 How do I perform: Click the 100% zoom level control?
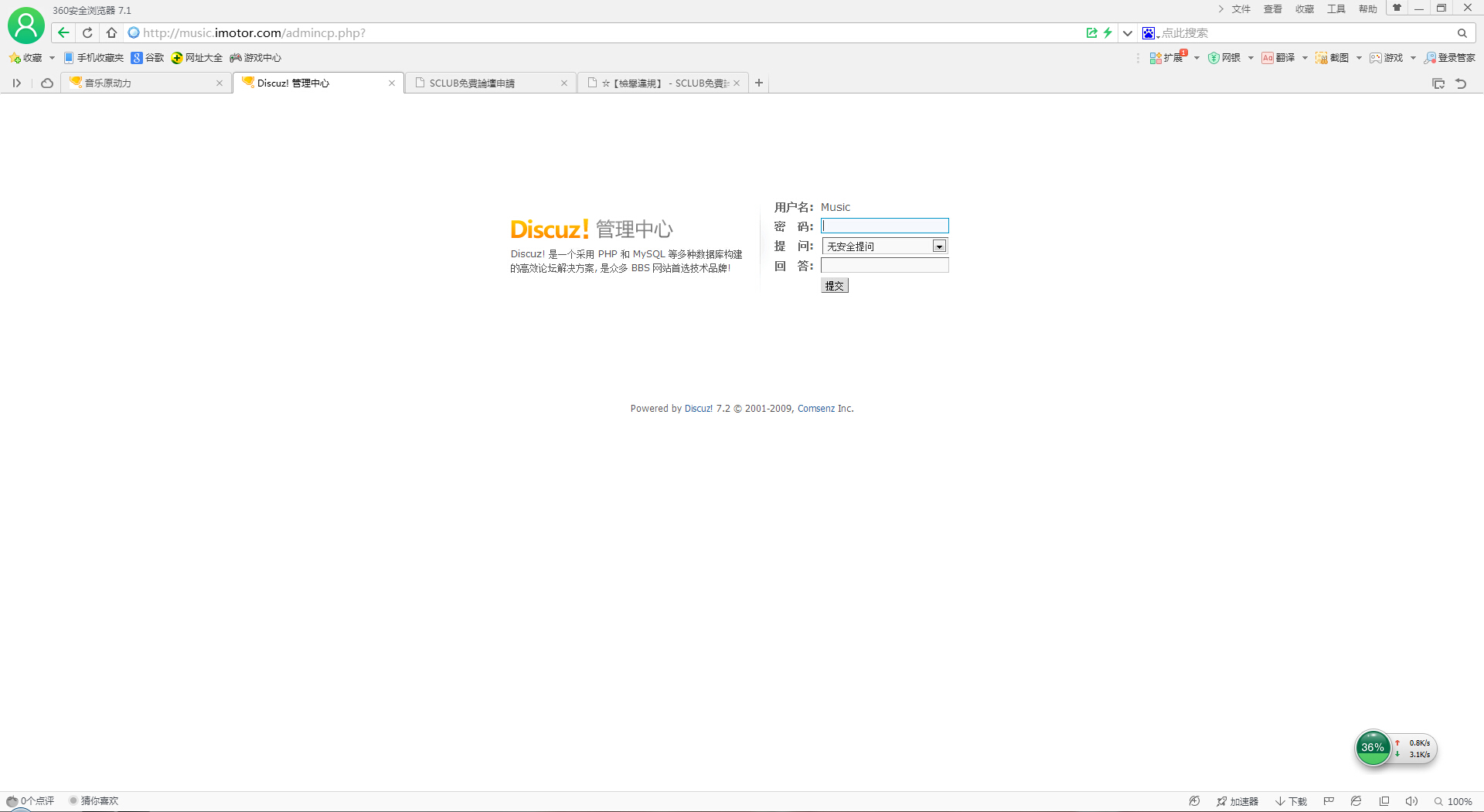pyautogui.click(x=1453, y=801)
